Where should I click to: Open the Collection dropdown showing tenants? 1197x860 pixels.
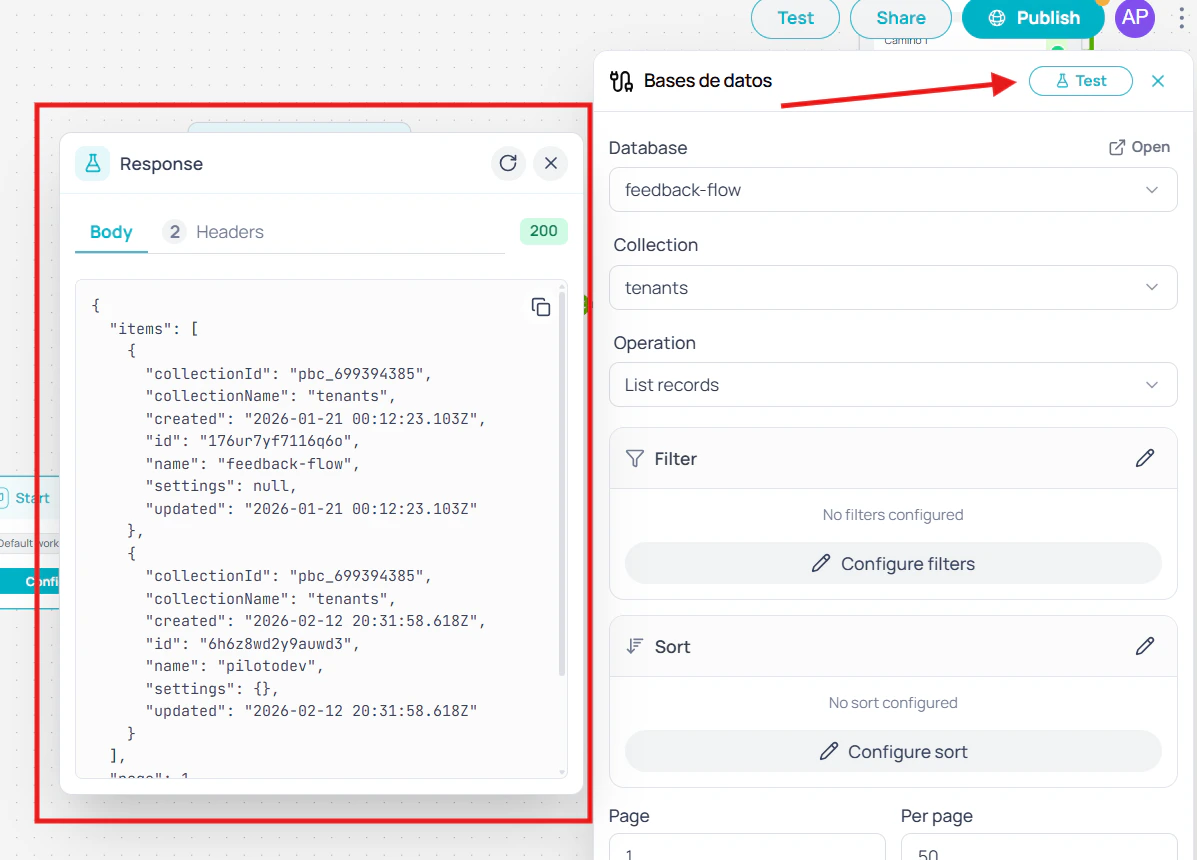click(893, 288)
